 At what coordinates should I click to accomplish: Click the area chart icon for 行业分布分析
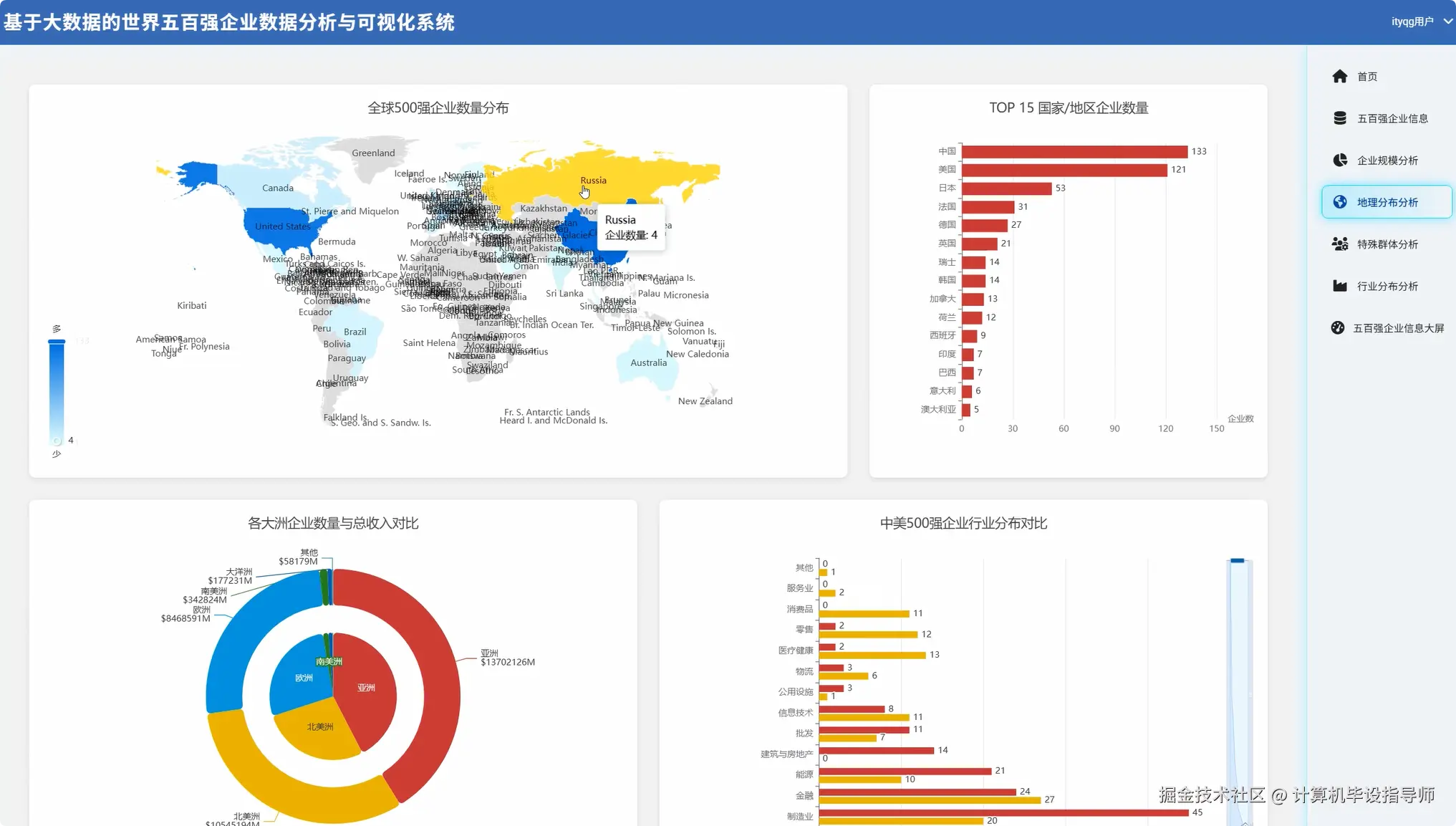pyautogui.click(x=1339, y=286)
